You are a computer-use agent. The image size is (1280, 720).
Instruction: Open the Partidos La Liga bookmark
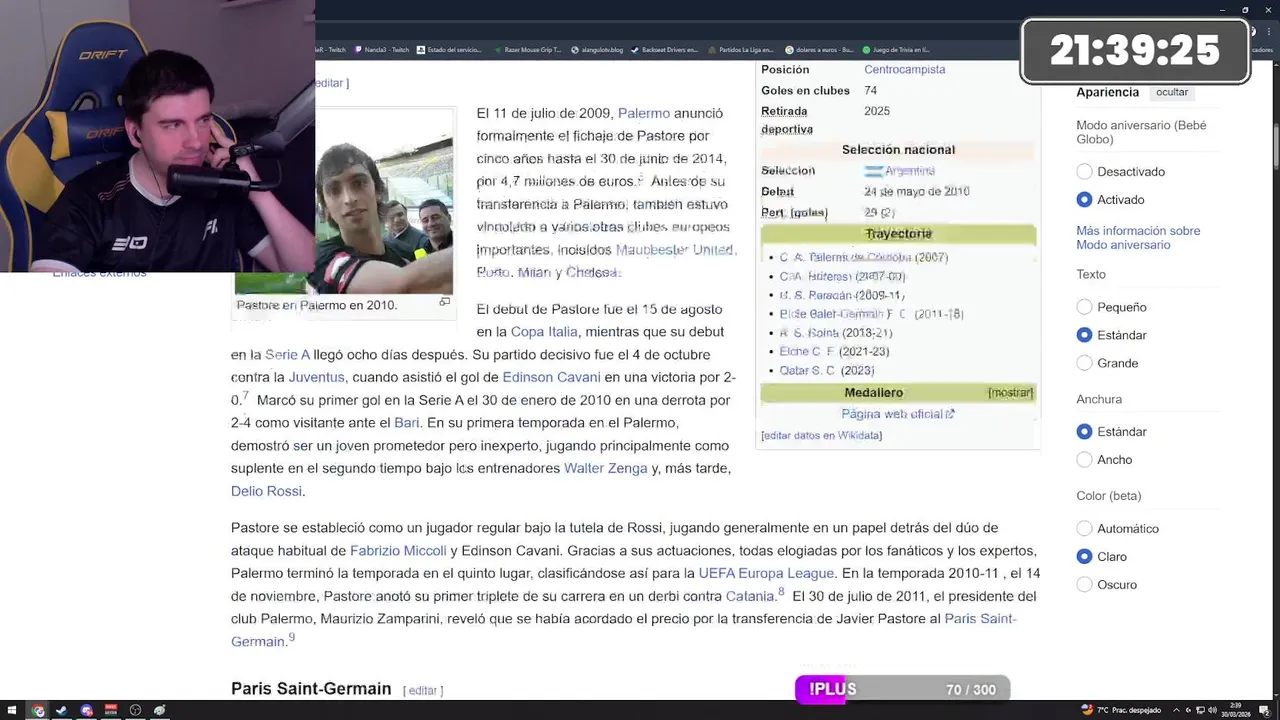pyautogui.click(x=740, y=50)
